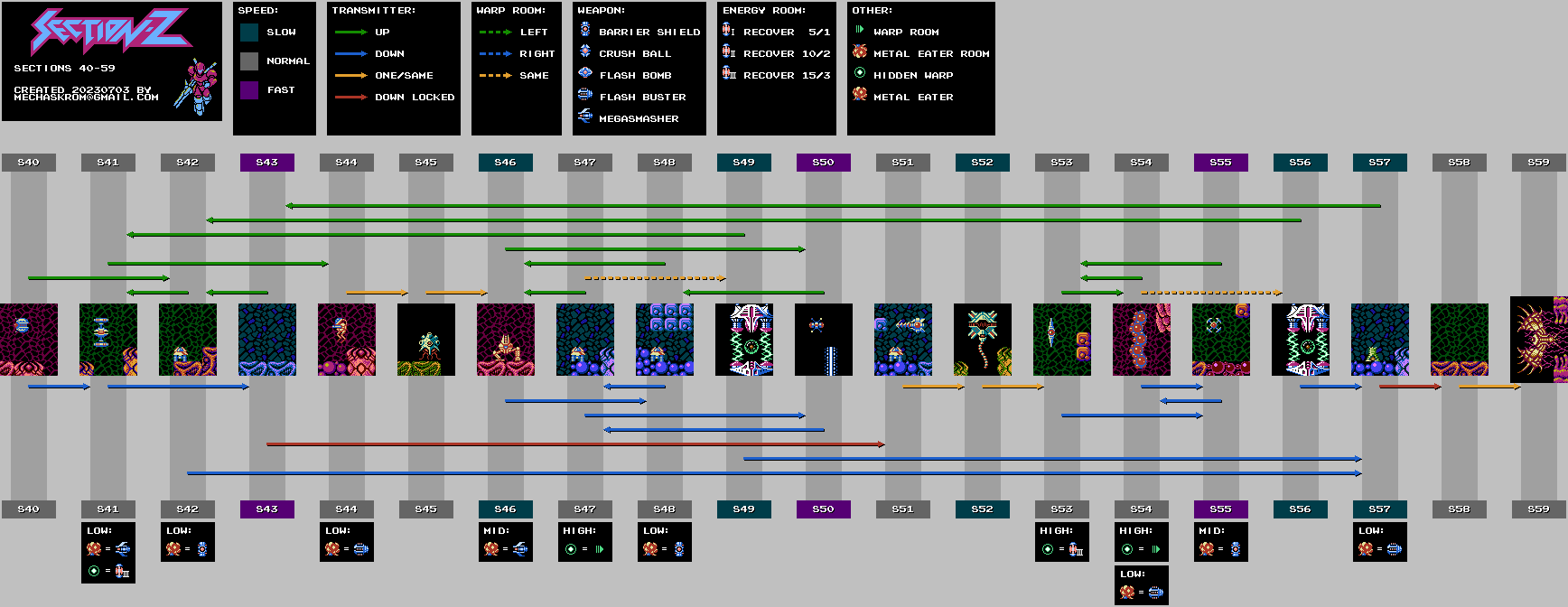Select the S57 label in the bottom header row
This screenshot has width=1568, height=607.
1380,509
